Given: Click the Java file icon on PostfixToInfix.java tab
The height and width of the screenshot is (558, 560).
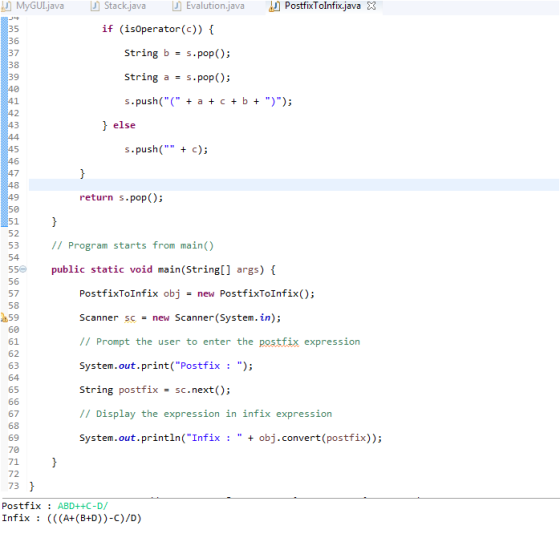Looking at the screenshot, I should point(274,6).
